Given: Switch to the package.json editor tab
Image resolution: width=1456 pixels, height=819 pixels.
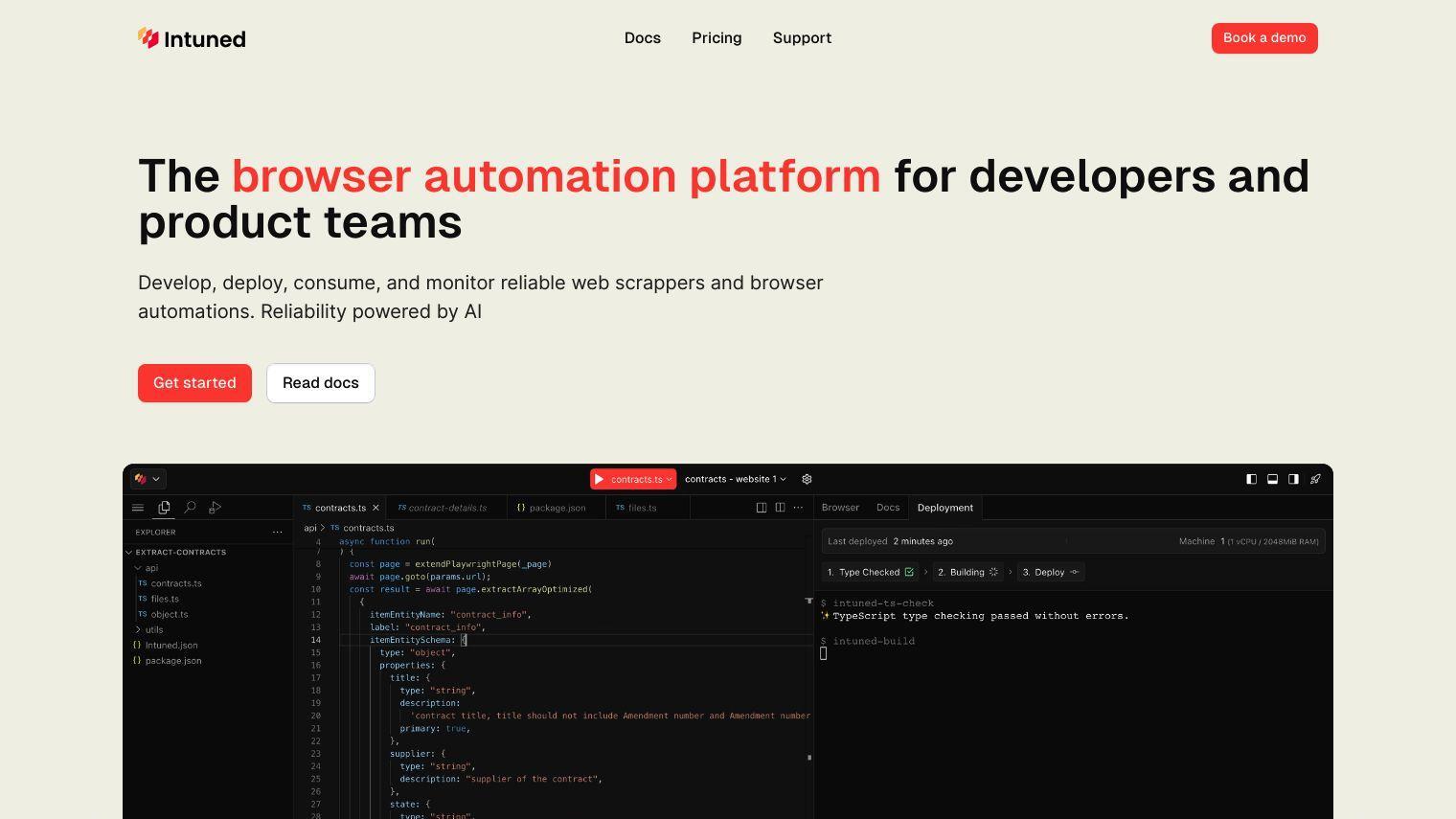Looking at the screenshot, I should tap(556, 508).
